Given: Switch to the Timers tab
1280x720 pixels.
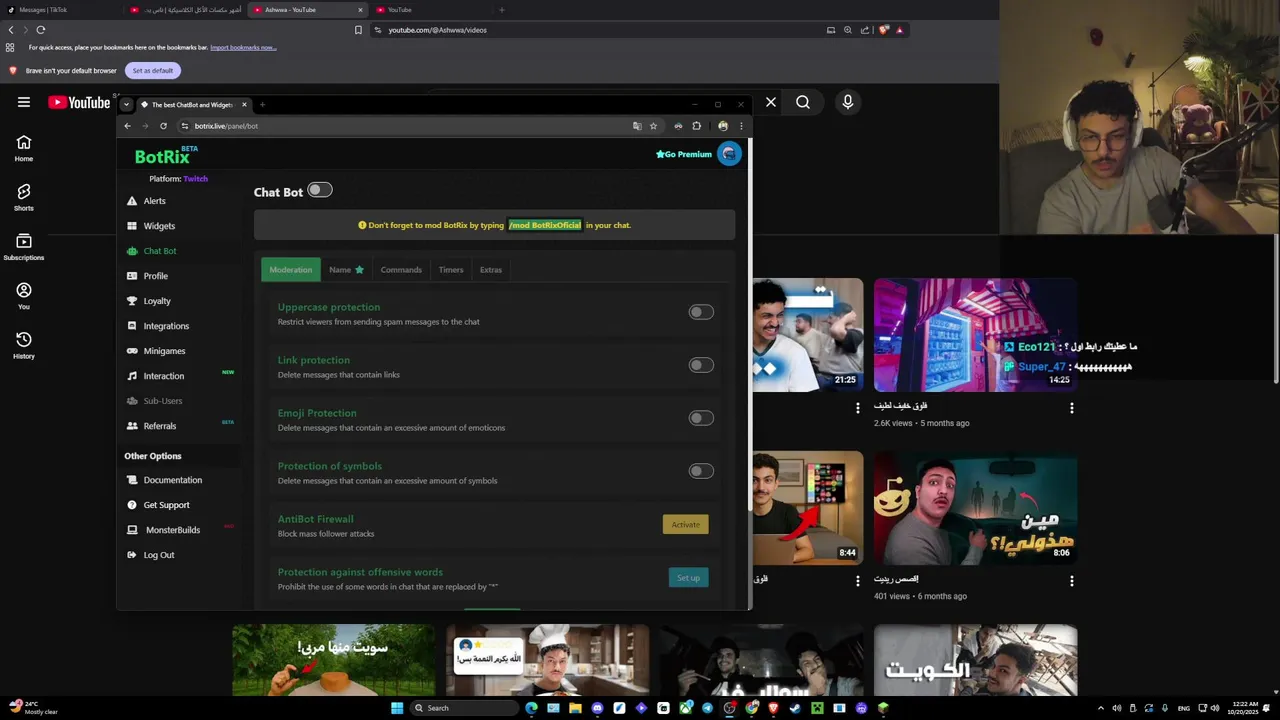Looking at the screenshot, I should 451,270.
